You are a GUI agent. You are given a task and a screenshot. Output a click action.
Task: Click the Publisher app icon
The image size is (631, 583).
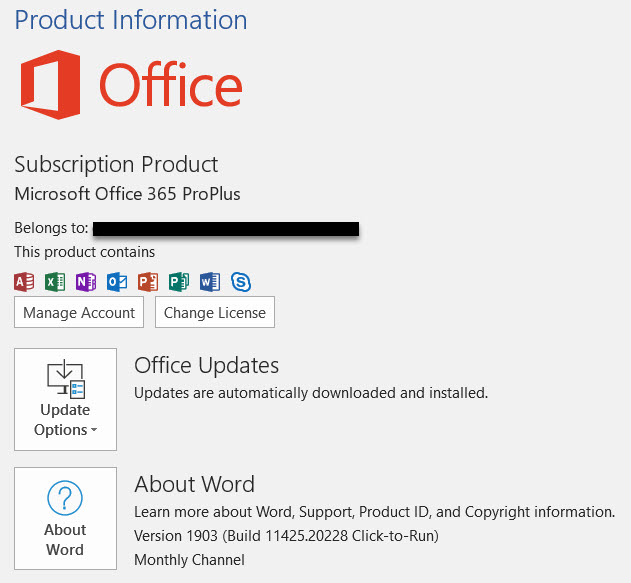click(179, 282)
